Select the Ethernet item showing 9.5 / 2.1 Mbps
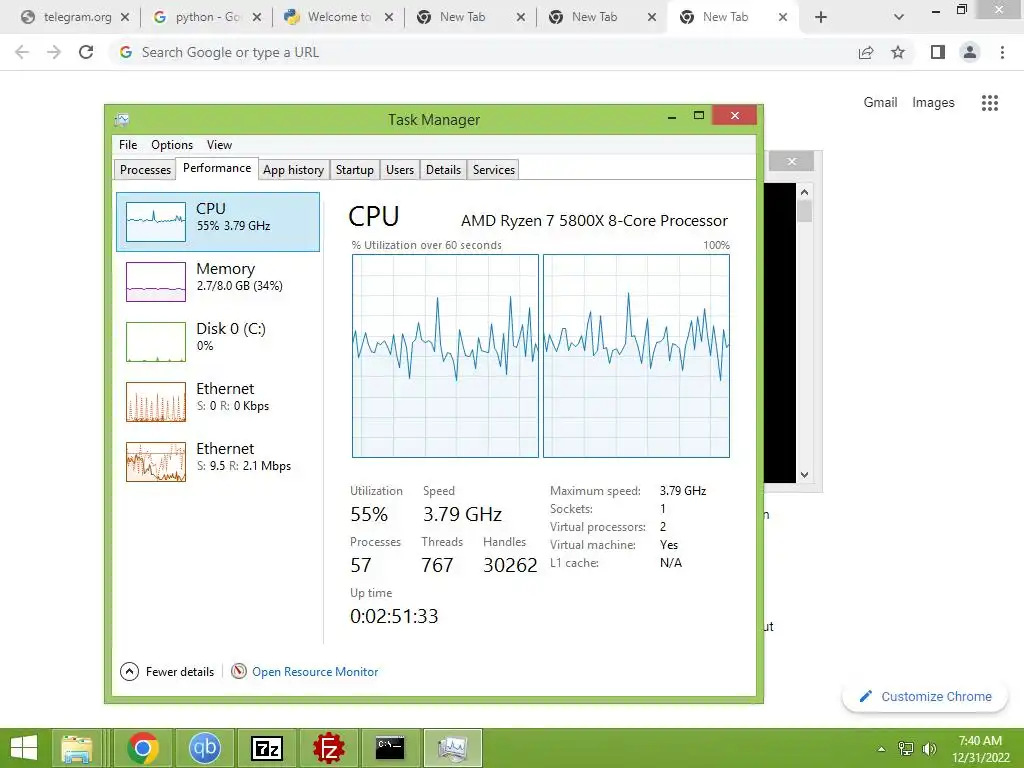 tap(217, 462)
